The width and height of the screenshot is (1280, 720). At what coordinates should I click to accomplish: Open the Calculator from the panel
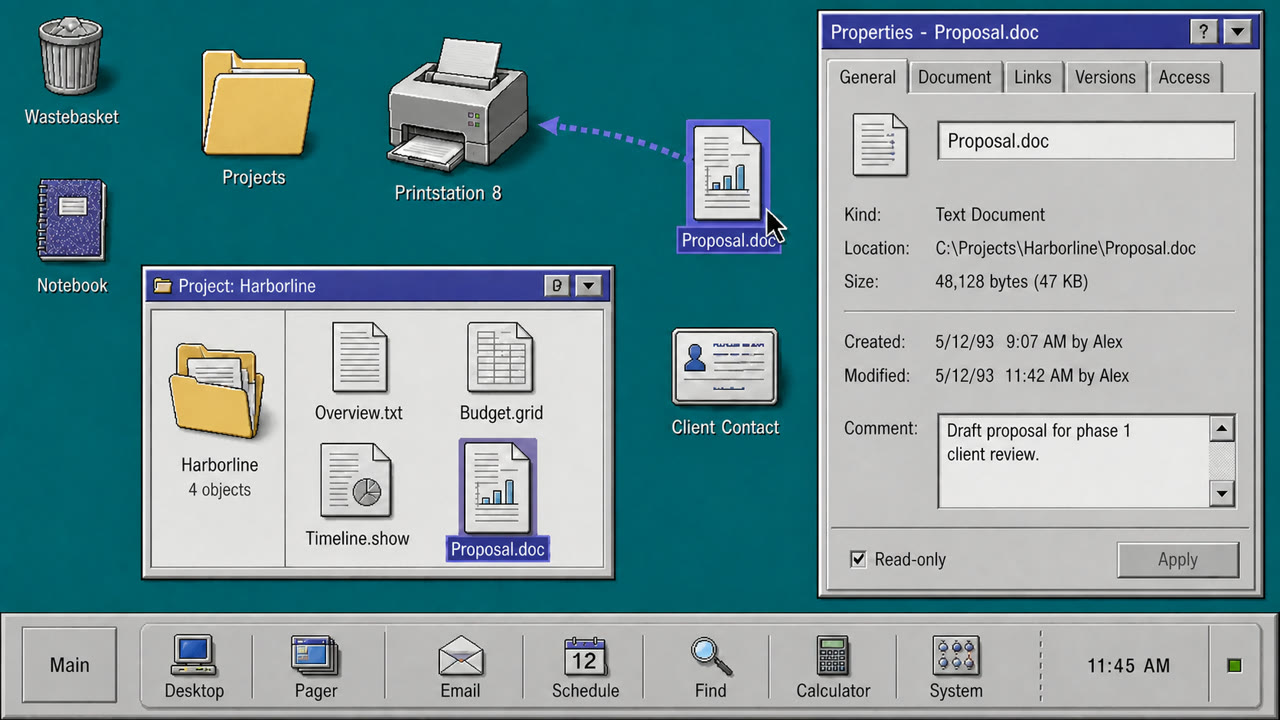pos(833,666)
